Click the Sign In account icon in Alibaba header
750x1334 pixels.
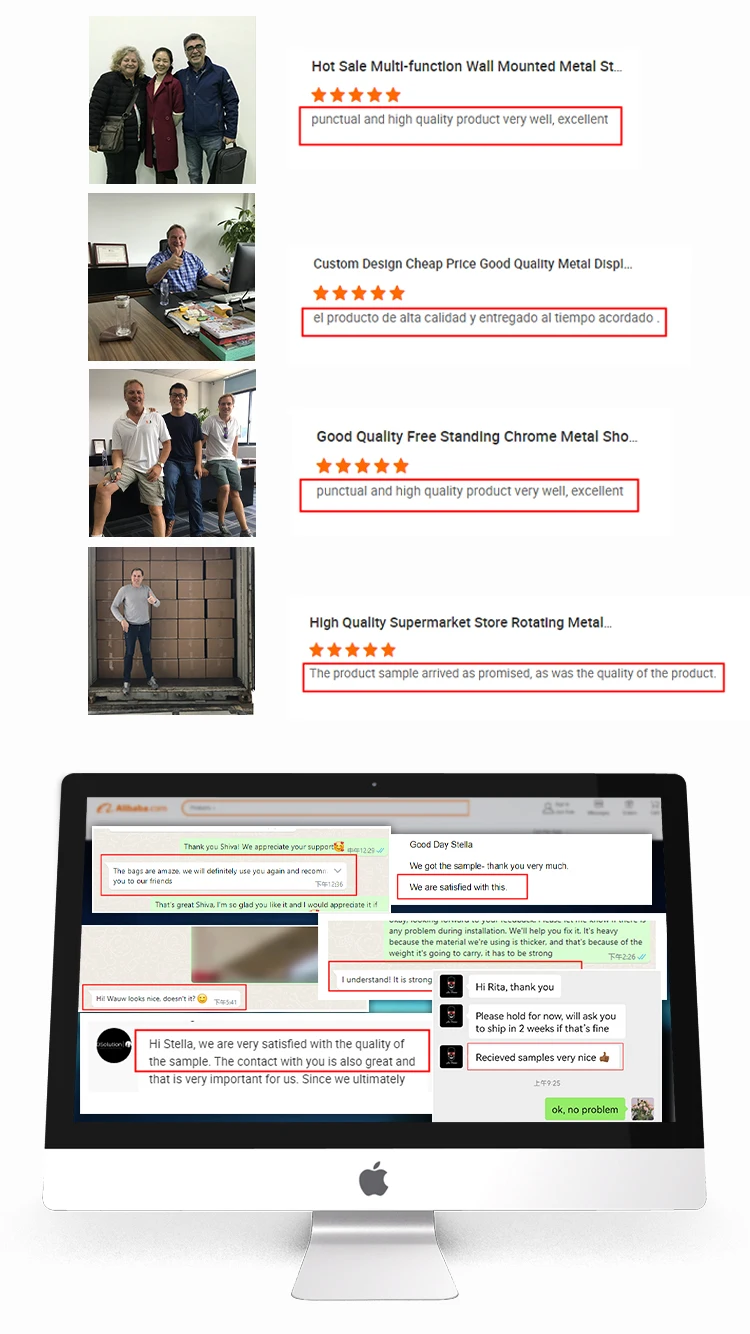point(550,806)
